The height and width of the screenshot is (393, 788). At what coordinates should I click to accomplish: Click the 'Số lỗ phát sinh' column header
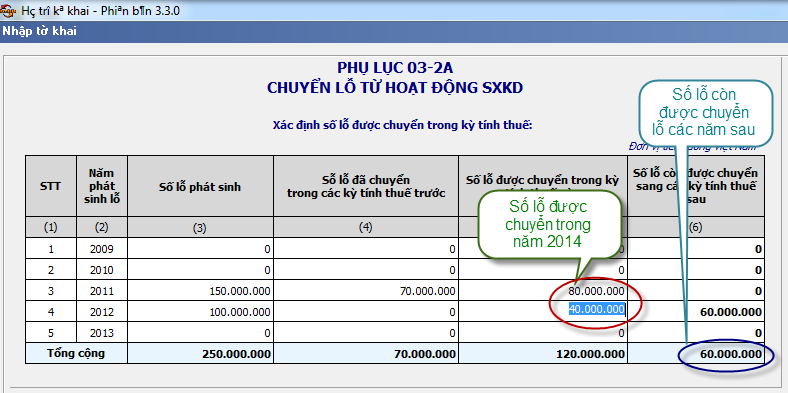click(x=201, y=187)
